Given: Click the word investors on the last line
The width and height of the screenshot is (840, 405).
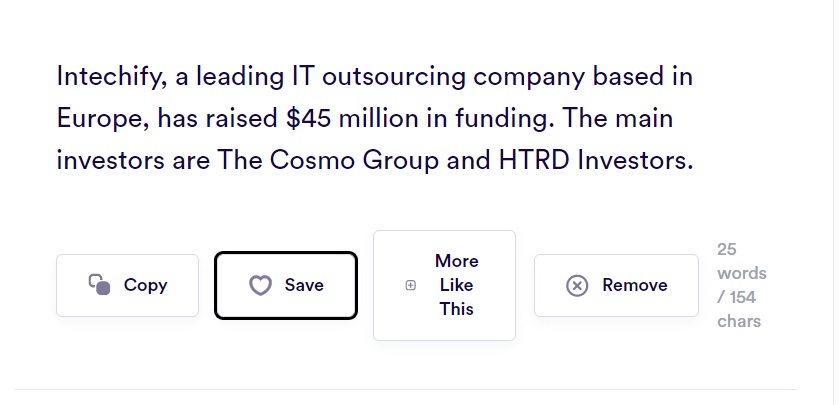Looking at the screenshot, I should [105, 161].
